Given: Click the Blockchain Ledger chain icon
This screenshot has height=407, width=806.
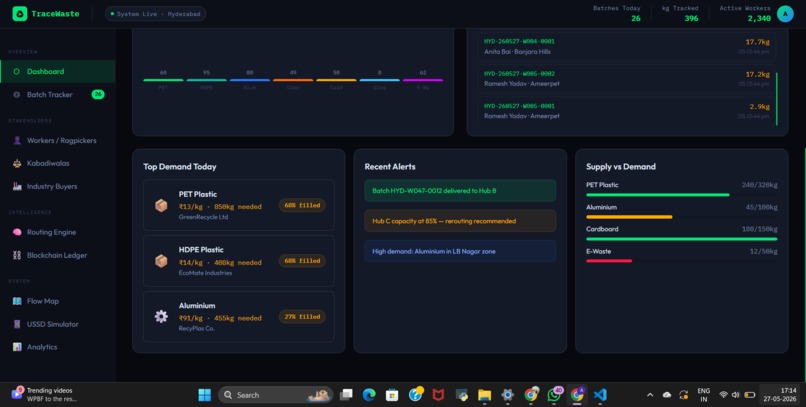Looking at the screenshot, I should (x=16, y=255).
